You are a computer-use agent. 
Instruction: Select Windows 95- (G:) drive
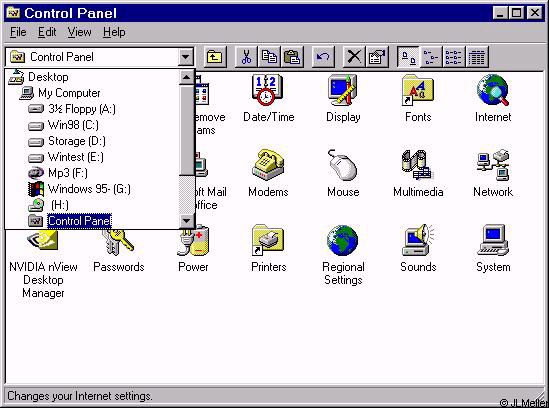tap(92, 189)
